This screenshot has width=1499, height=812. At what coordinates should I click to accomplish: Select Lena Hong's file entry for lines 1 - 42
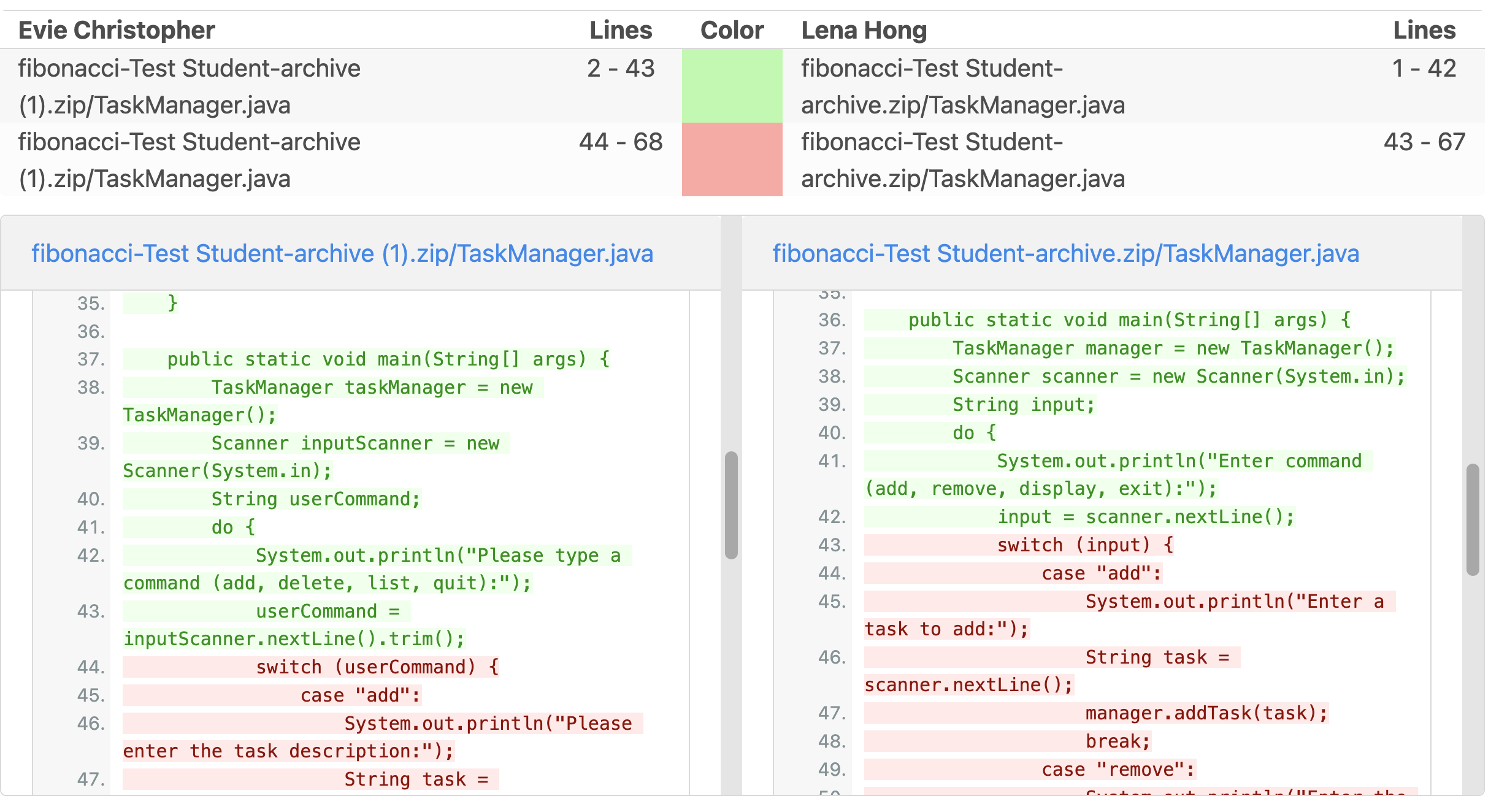[963, 86]
